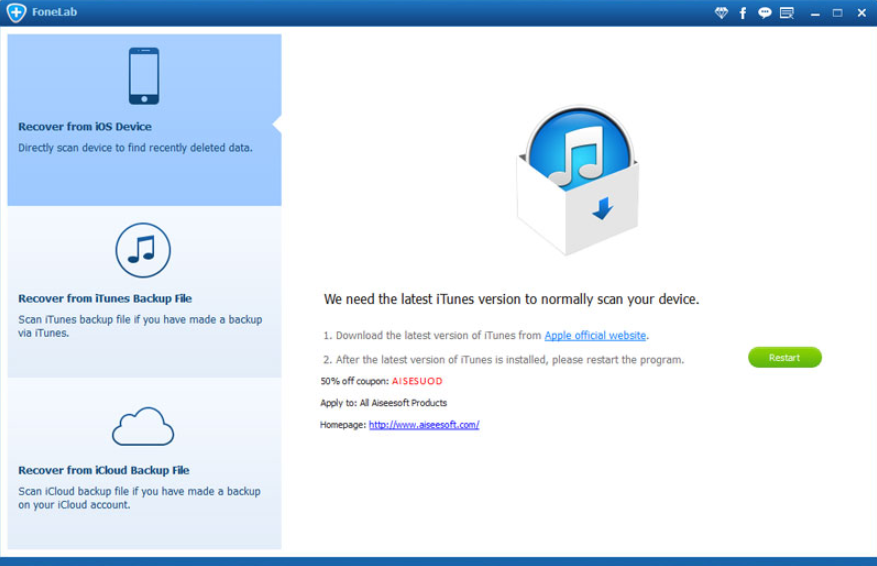Click the circled music note iTunes icon
This screenshot has height=566, width=877.
tap(143, 250)
